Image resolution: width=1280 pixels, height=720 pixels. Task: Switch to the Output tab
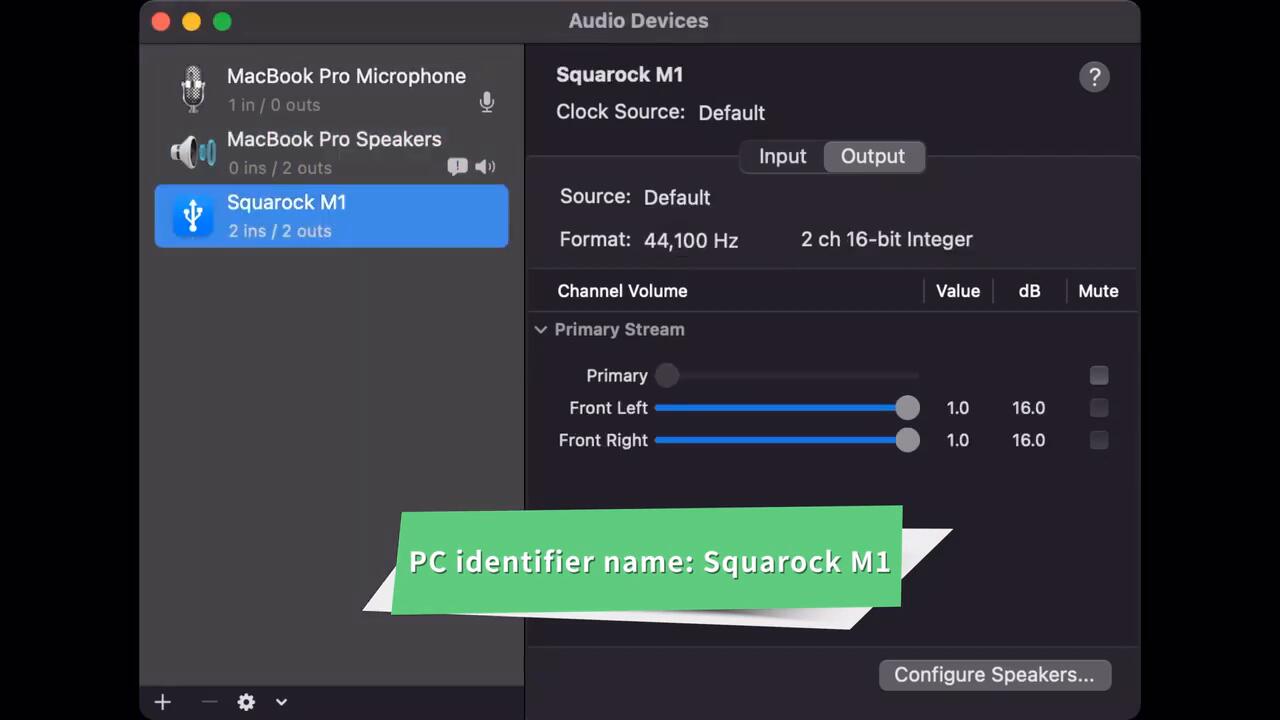(x=872, y=157)
